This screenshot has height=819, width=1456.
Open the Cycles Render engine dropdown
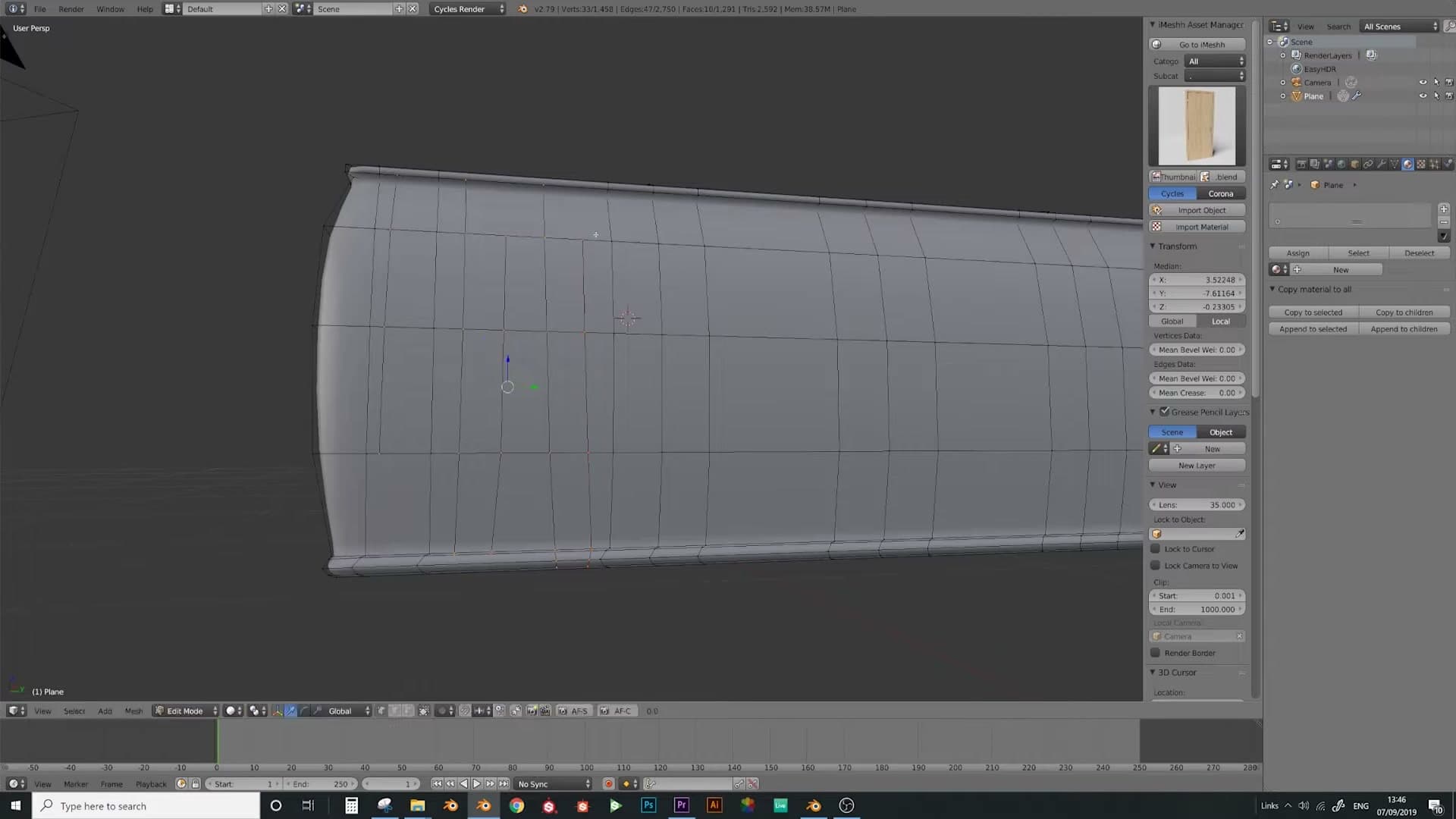[x=468, y=8]
